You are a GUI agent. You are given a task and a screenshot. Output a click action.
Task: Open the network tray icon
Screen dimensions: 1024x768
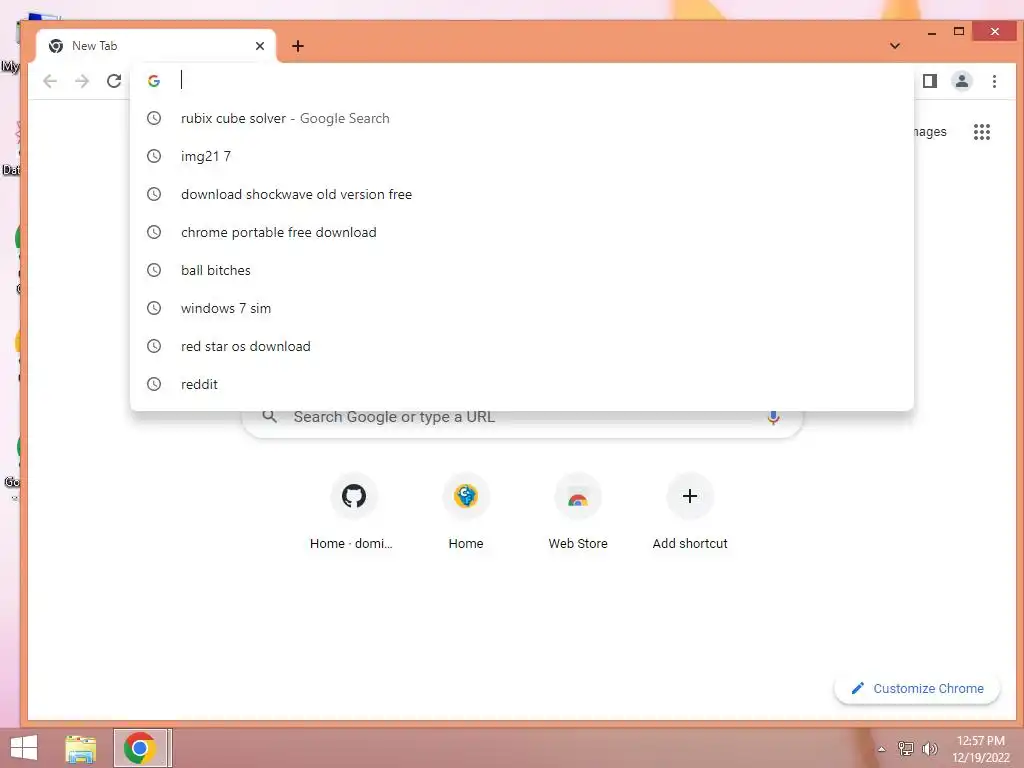pyautogui.click(x=906, y=748)
